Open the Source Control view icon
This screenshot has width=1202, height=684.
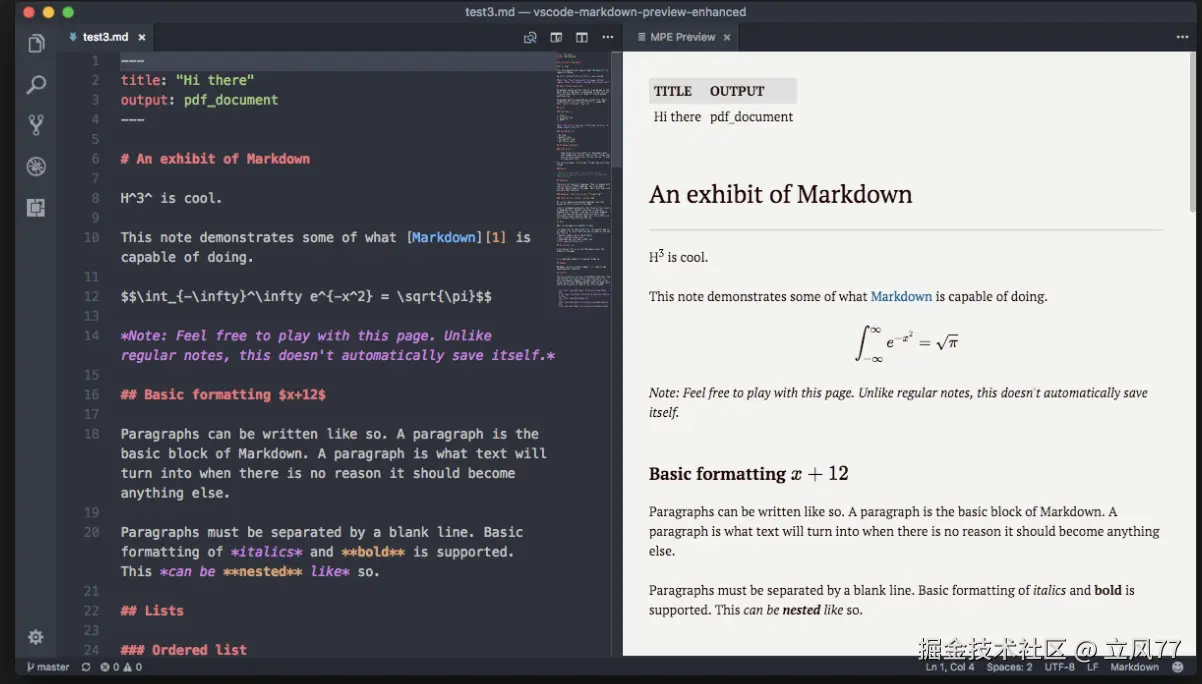[36, 125]
